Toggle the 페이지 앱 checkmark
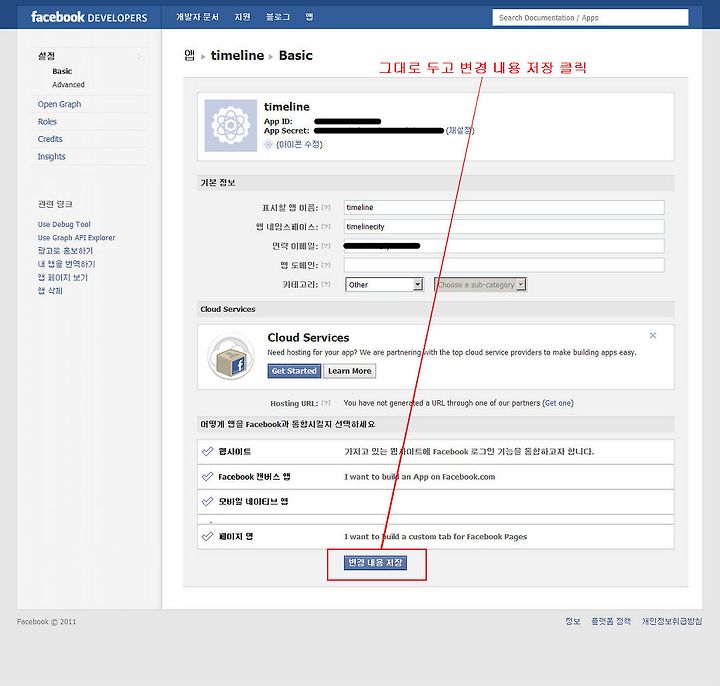720x686 pixels. pos(208,536)
